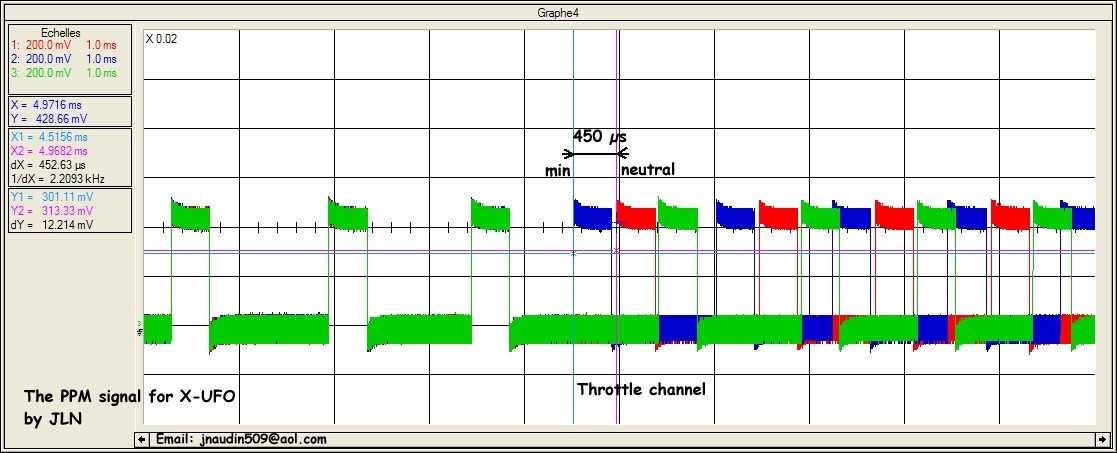Select the Graphe4 title bar
The image size is (1117, 453).
[558, 12]
